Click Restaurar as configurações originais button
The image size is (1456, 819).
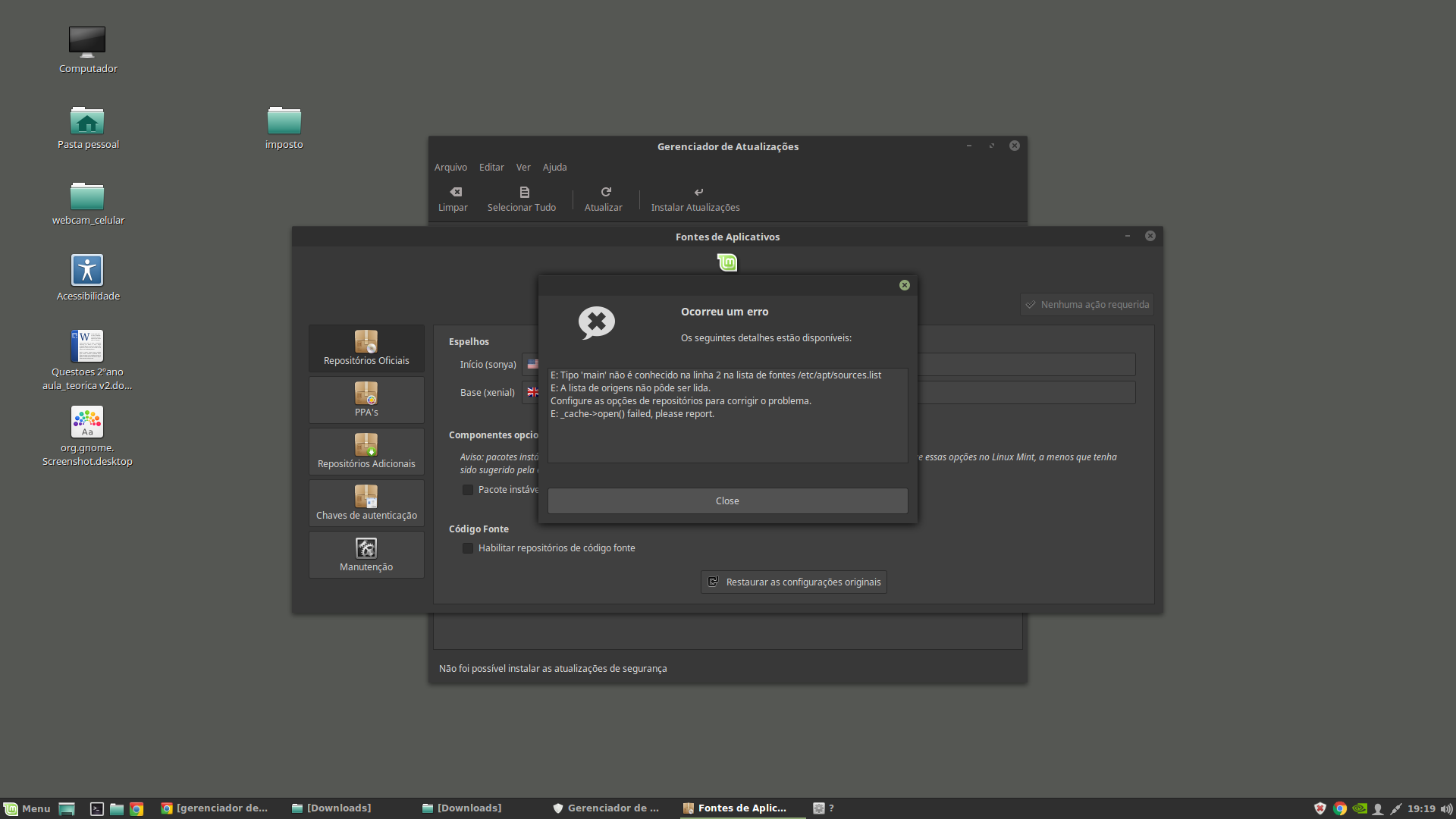tap(793, 582)
